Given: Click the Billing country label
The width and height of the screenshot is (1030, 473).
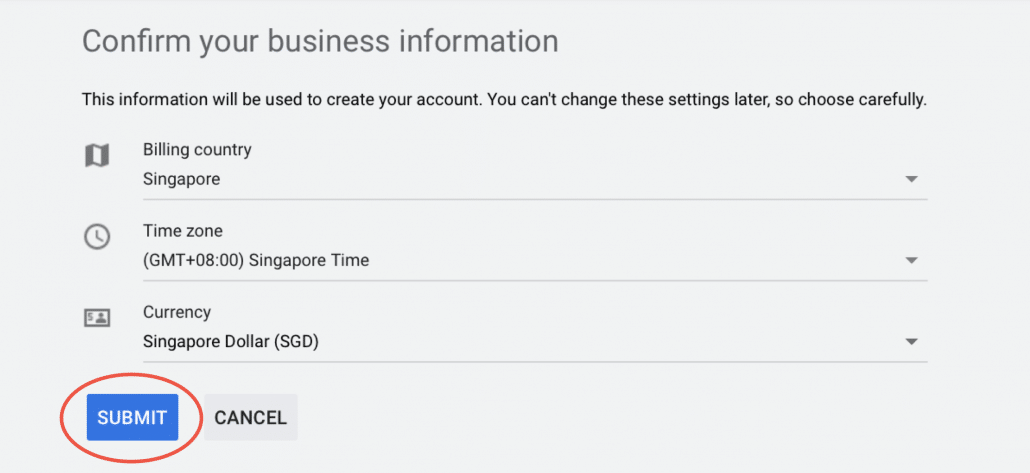Looking at the screenshot, I should 197,150.
